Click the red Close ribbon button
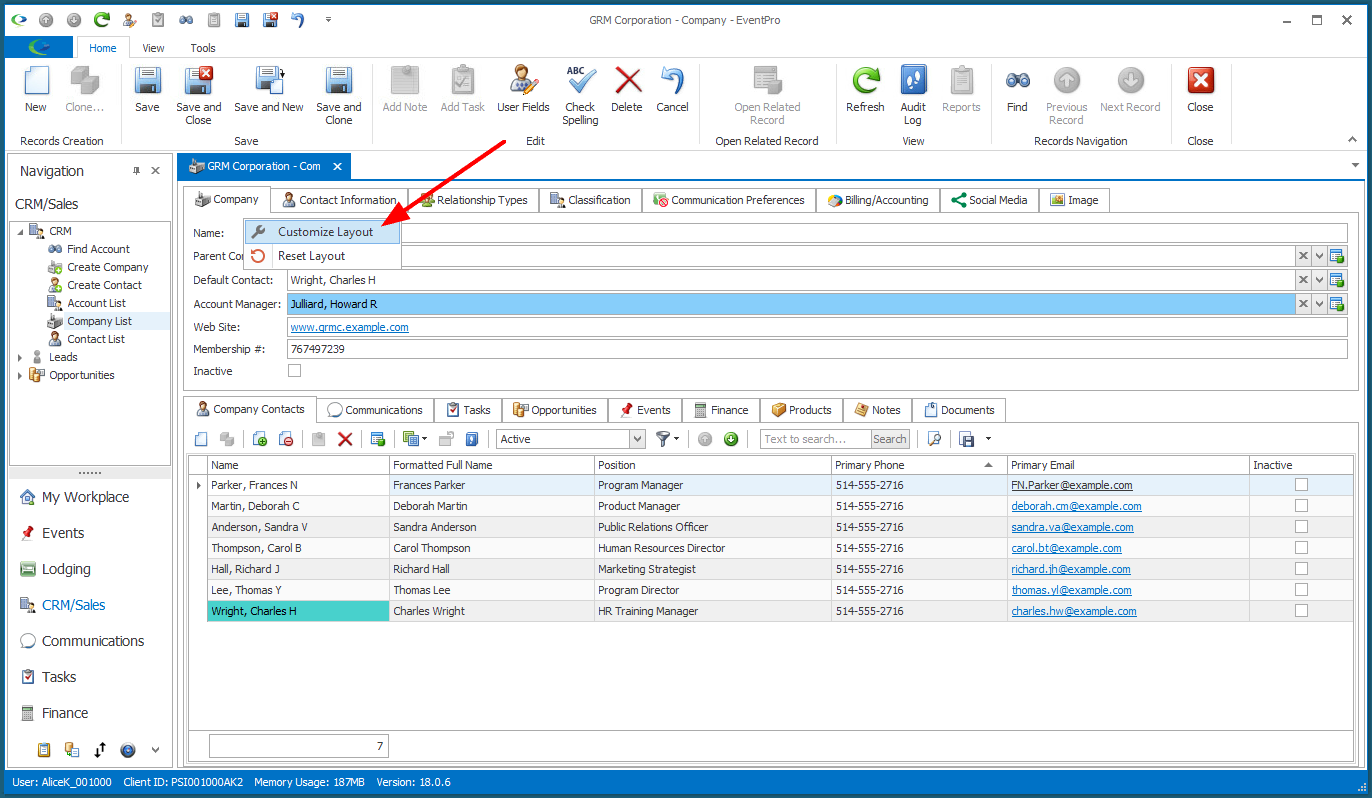 point(1200,90)
